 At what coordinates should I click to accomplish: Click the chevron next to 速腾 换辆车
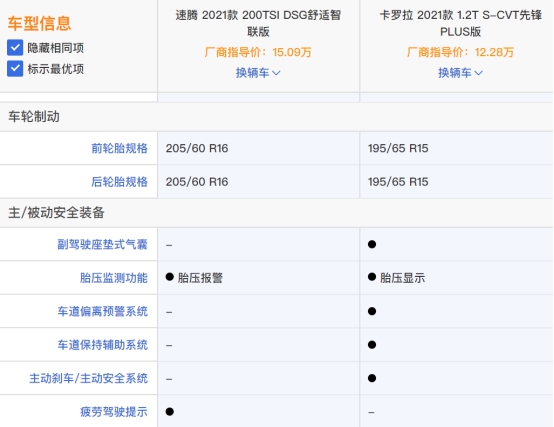[x=276, y=73]
